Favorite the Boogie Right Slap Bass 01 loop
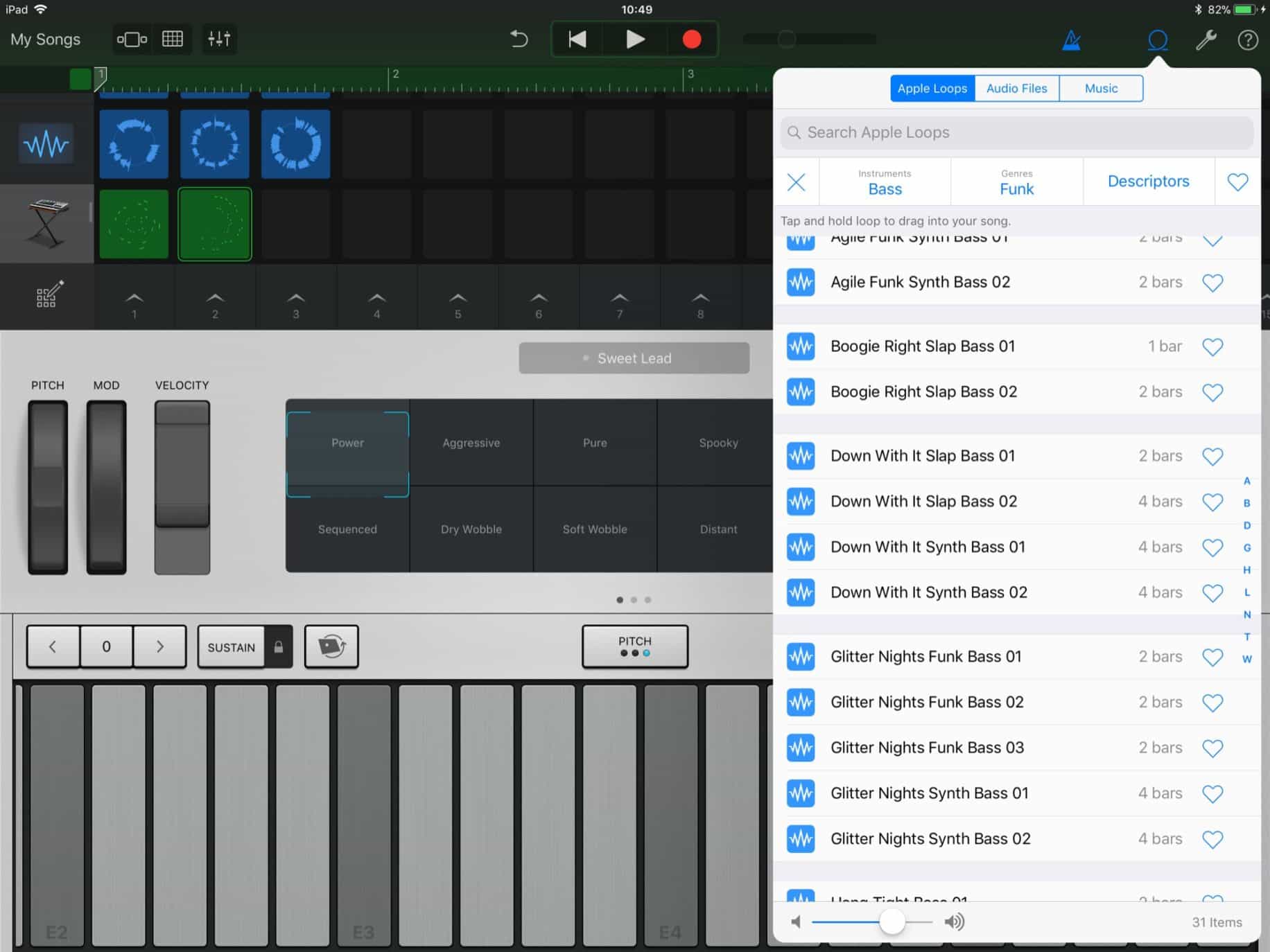This screenshot has width=1270, height=952. tap(1213, 346)
